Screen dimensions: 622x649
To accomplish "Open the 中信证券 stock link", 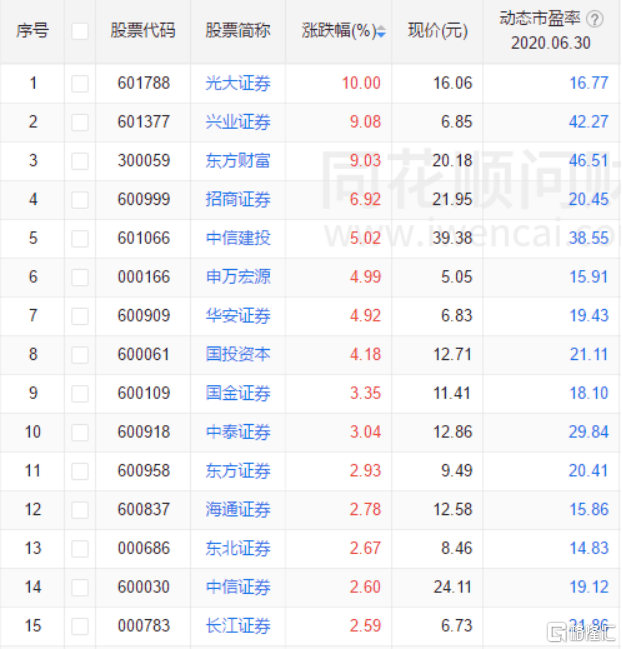I will [238, 587].
